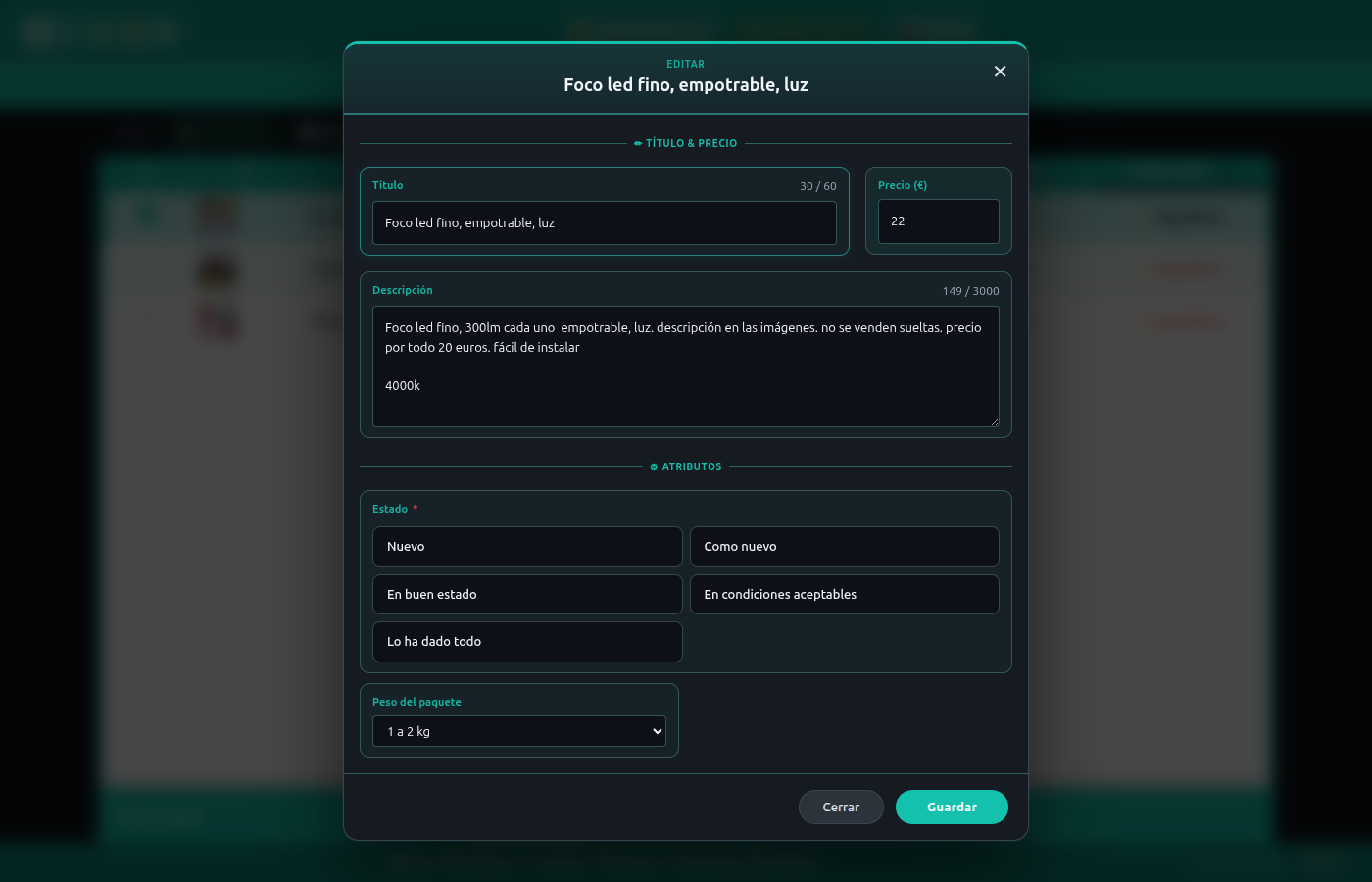
Task: Choose En condiciones aceptables option
Action: pyautogui.click(x=845, y=594)
